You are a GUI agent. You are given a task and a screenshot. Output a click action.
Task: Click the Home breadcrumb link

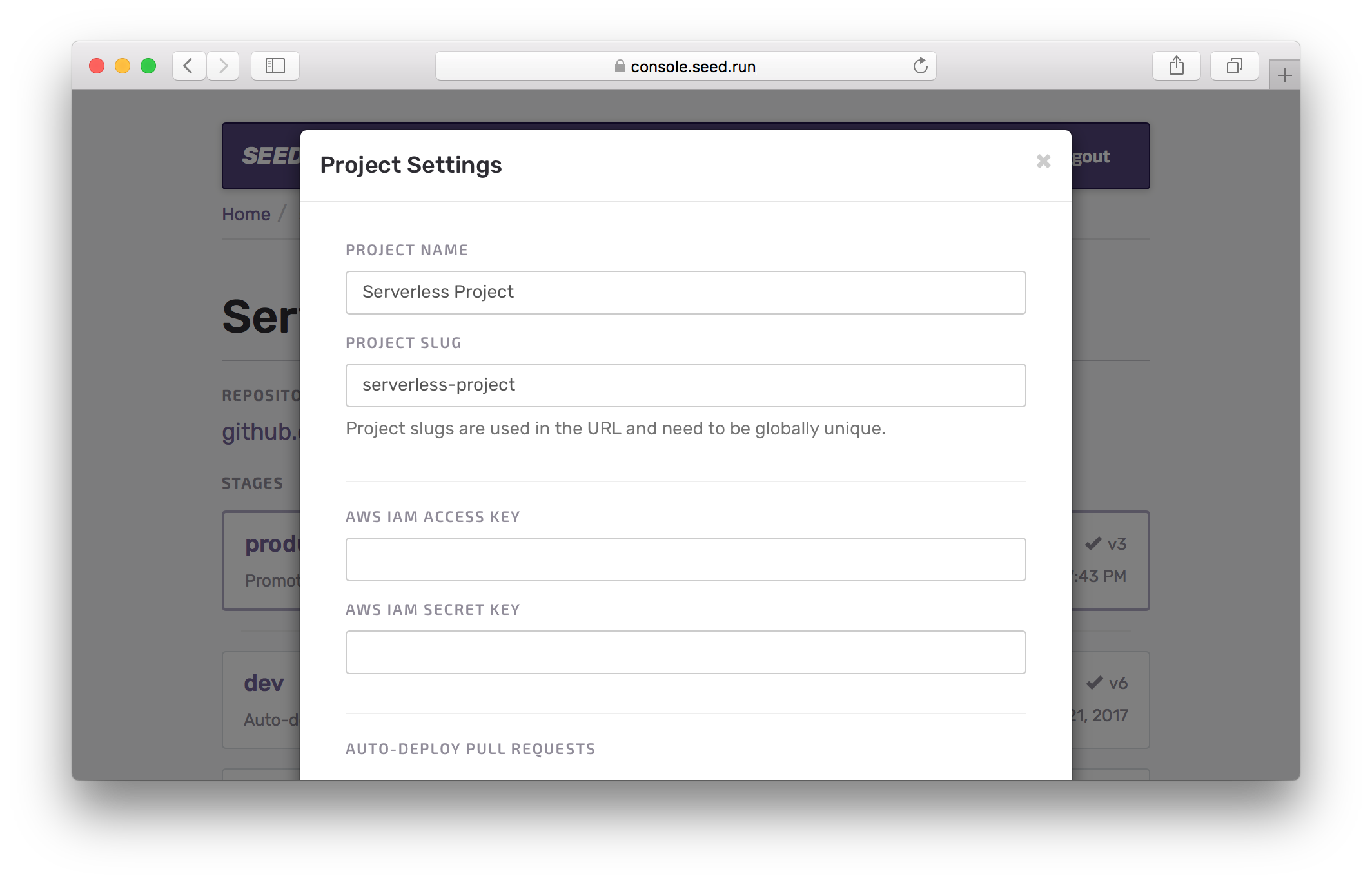click(246, 214)
